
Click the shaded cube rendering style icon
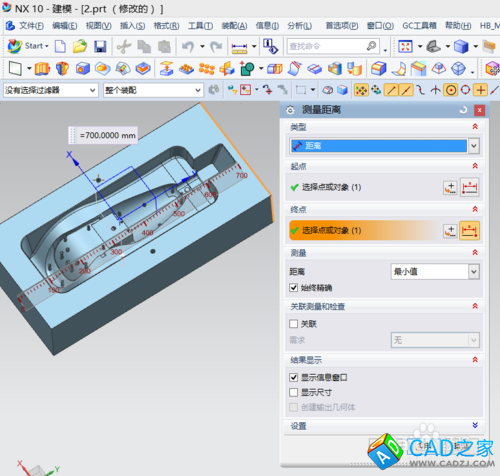(x=461, y=46)
